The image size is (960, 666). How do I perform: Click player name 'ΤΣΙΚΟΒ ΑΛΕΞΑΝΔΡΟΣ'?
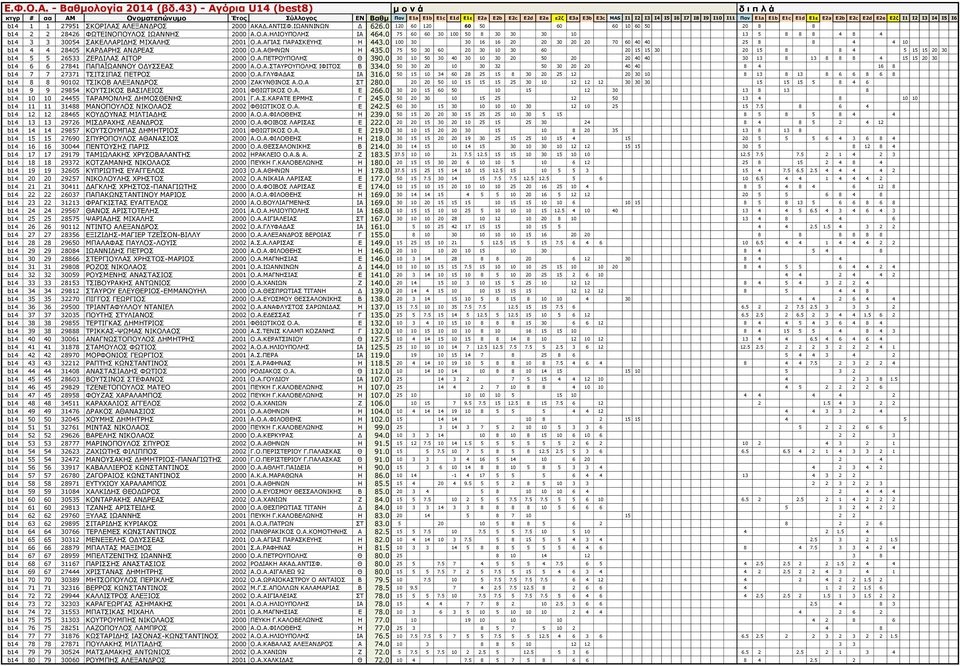pyautogui.click(x=122, y=83)
